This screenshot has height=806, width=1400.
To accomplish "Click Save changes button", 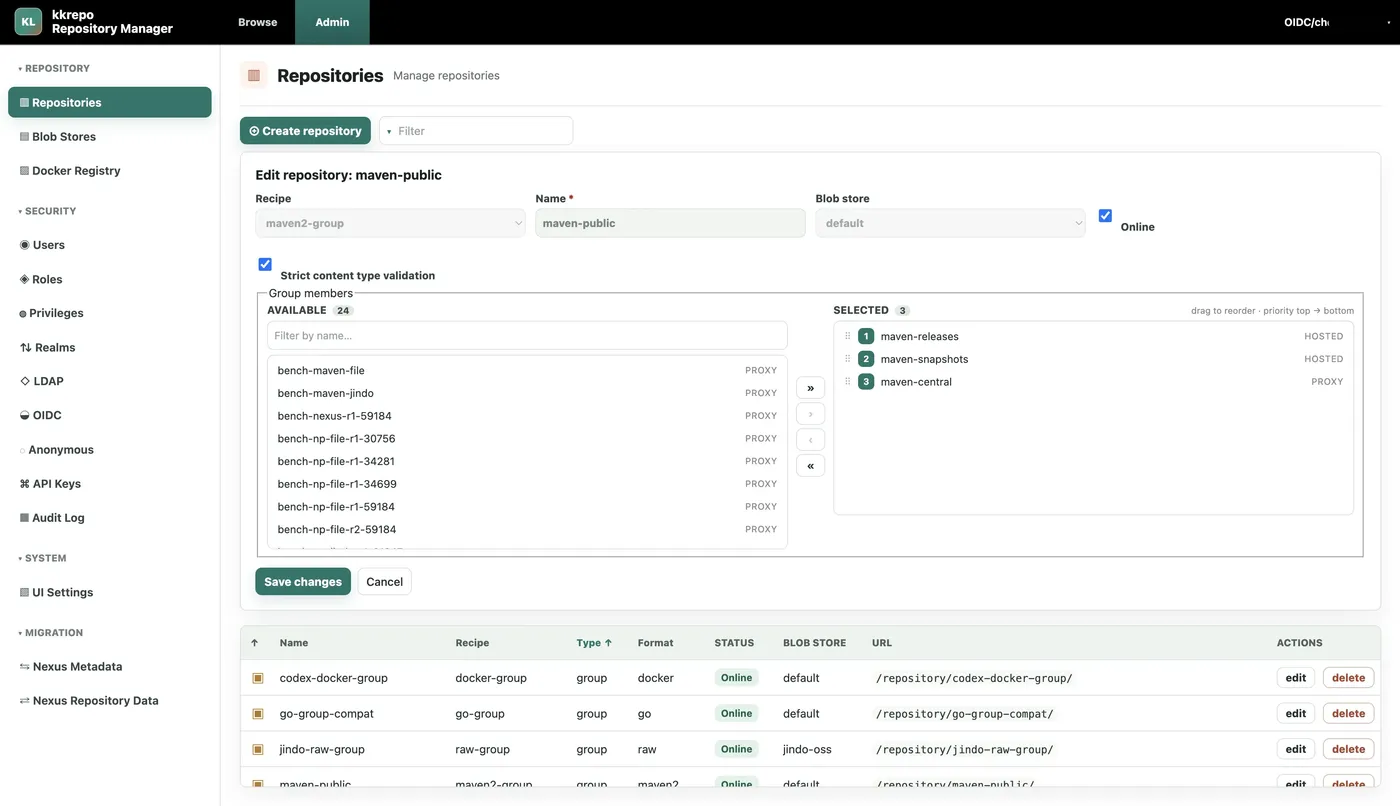I will (303, 582).
